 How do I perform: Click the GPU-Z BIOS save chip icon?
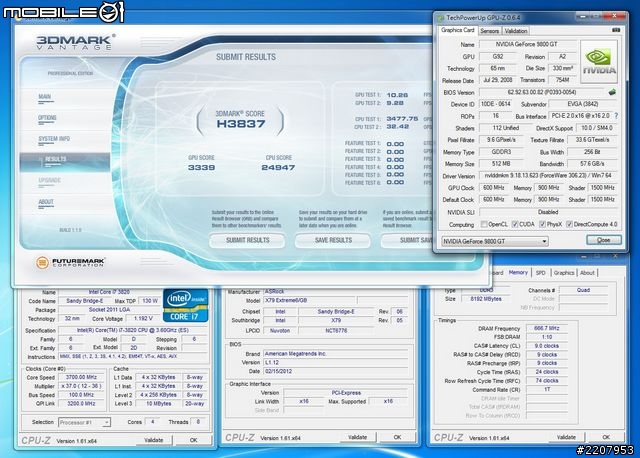pos(612,92)
